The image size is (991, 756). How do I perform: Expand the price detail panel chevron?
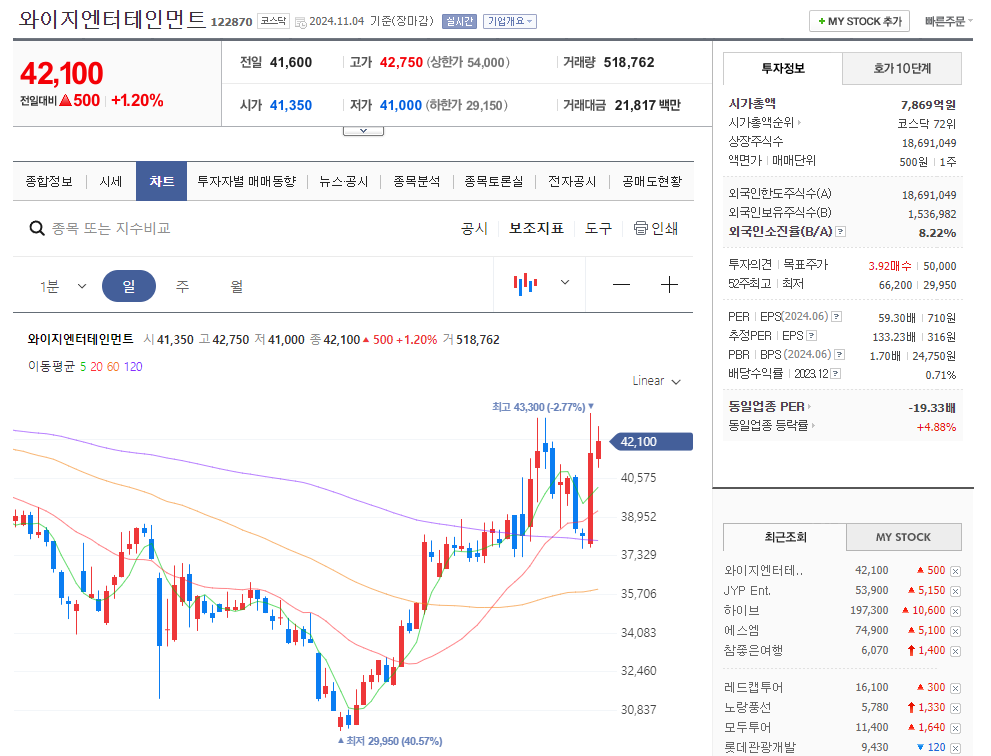[363, 131]
